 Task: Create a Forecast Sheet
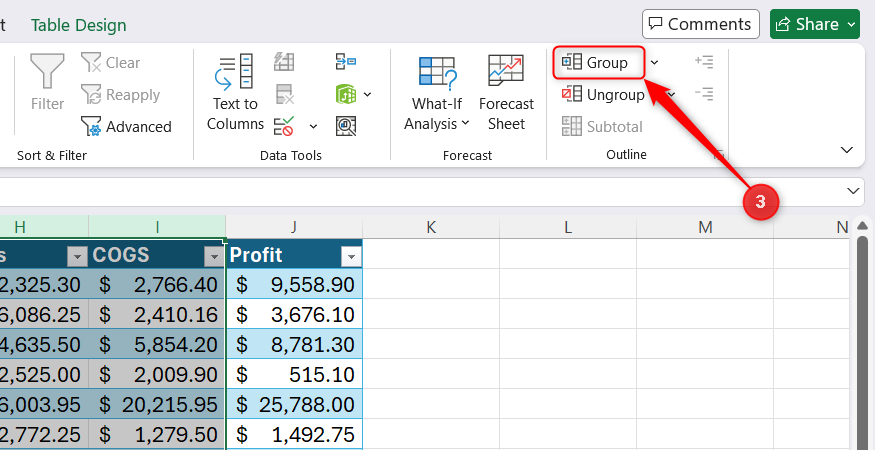(x=506, y=92)
